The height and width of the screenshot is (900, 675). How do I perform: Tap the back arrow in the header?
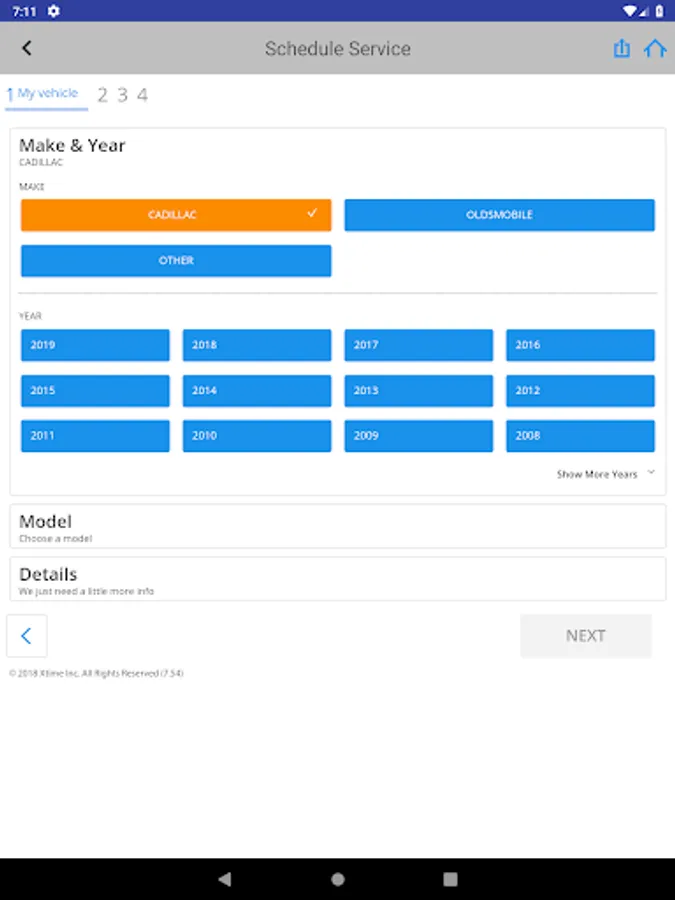point(26,48)
